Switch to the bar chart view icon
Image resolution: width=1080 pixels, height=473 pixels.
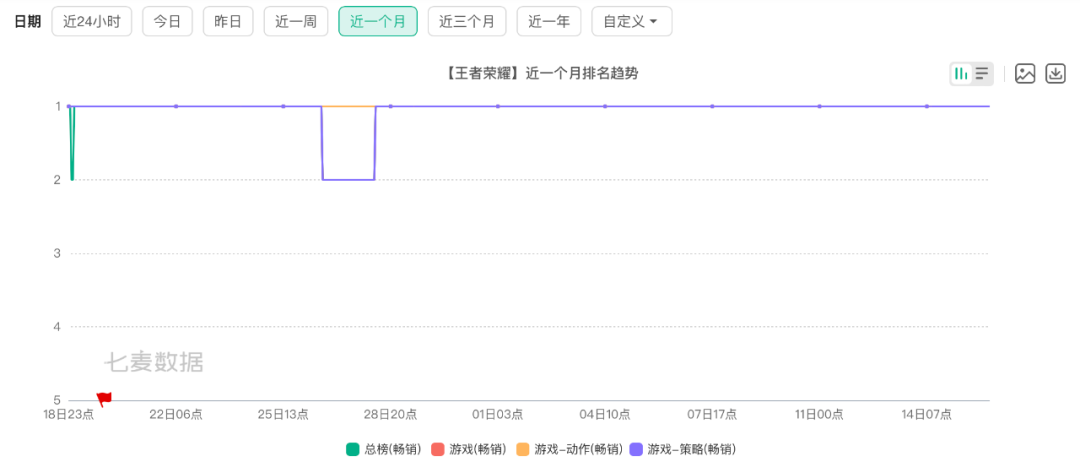[961, 73]
